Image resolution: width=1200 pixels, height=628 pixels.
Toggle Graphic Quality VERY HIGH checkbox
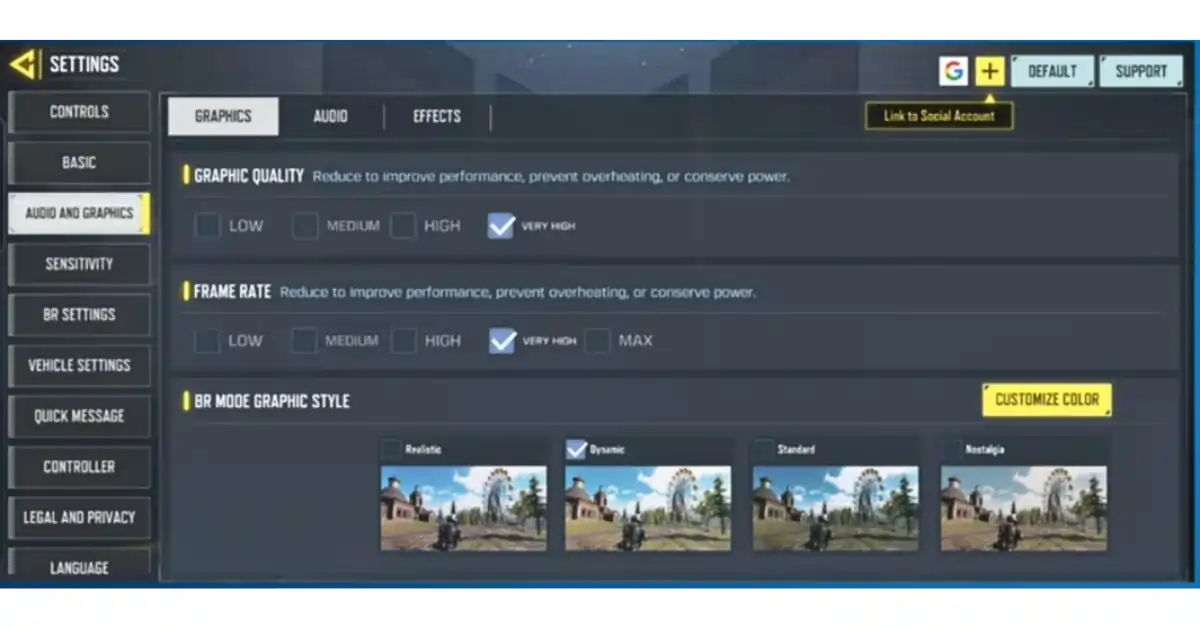click(x=501, y=226)
